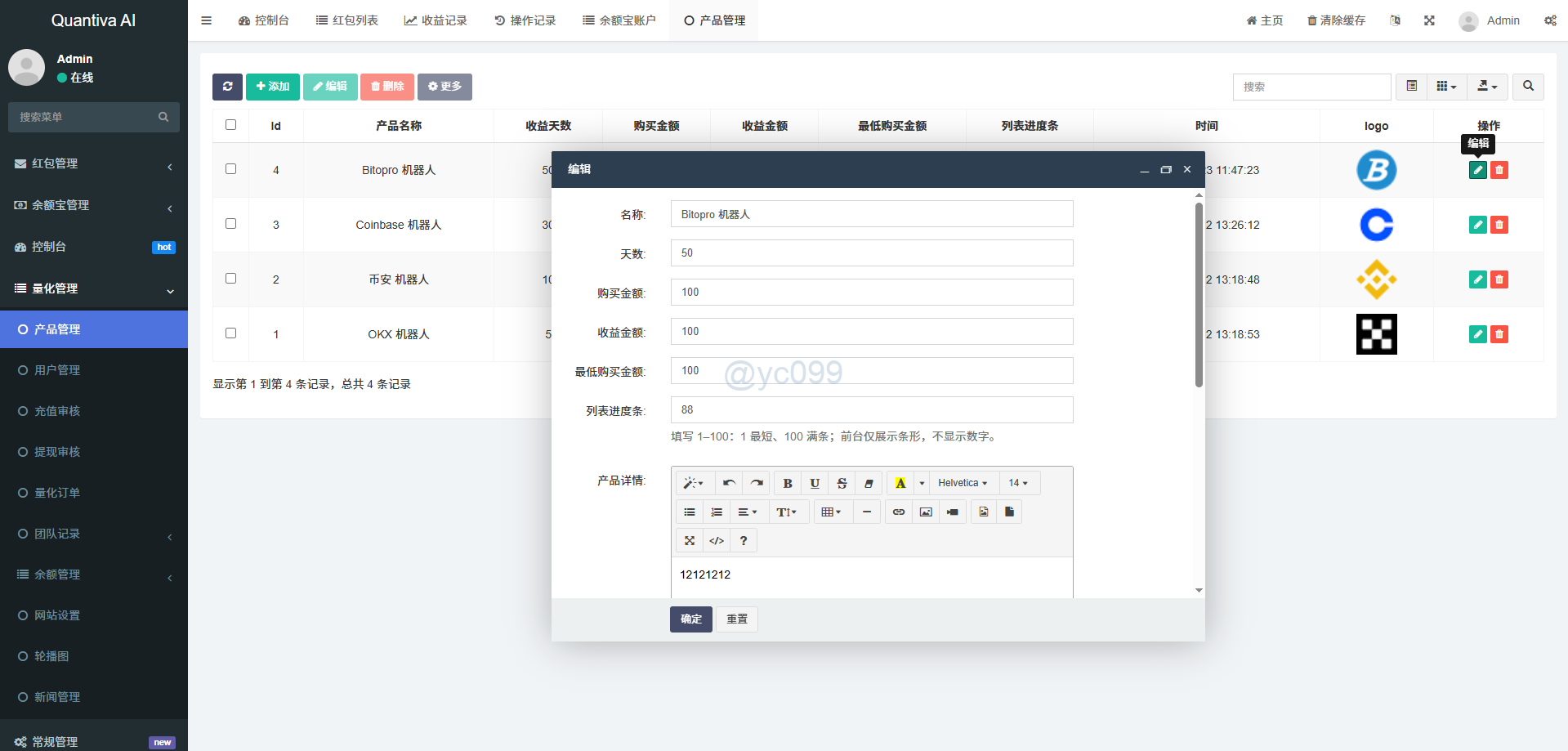1568x751 pixels.
Task: Toggle the select-all checkbox in table header
Action: click(x=230, y=125)
